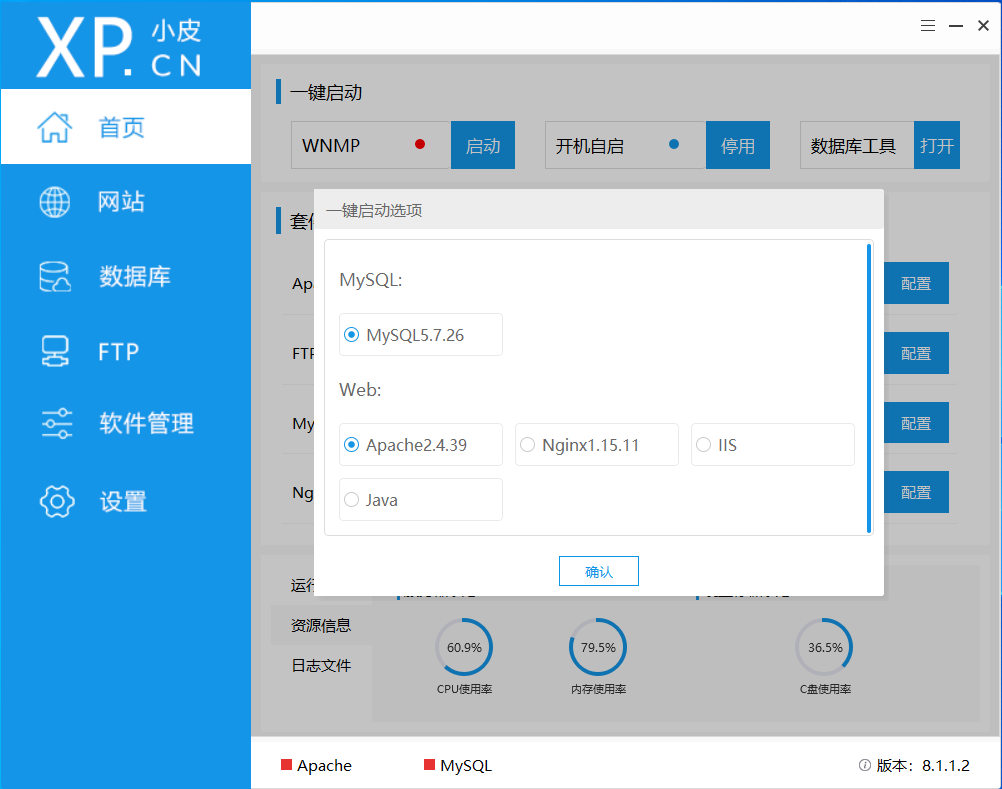Click the settings gear icon
This screenshot has width=1002, height=789.
[57, 502]
